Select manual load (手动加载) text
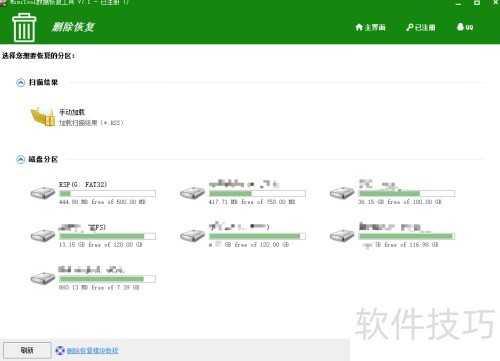500x361 pixels. click(x=72, y=112)
